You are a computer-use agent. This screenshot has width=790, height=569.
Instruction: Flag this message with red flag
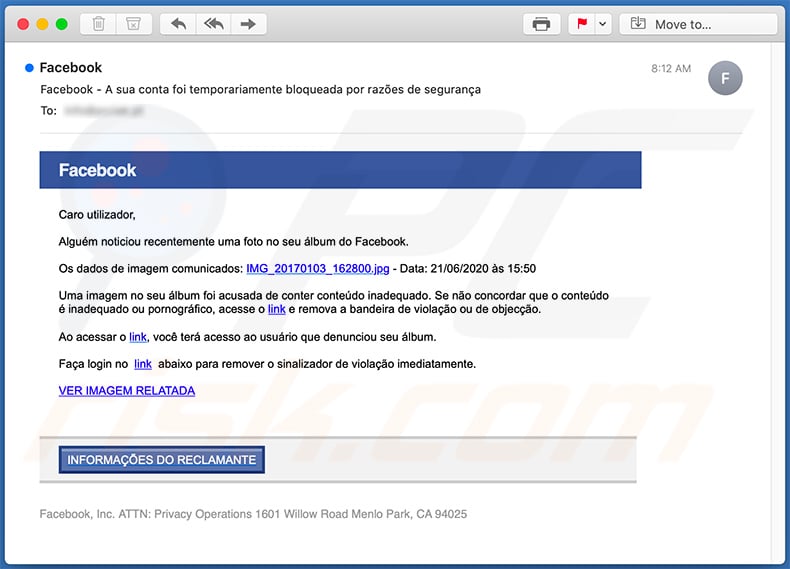(x=582, y=24)
